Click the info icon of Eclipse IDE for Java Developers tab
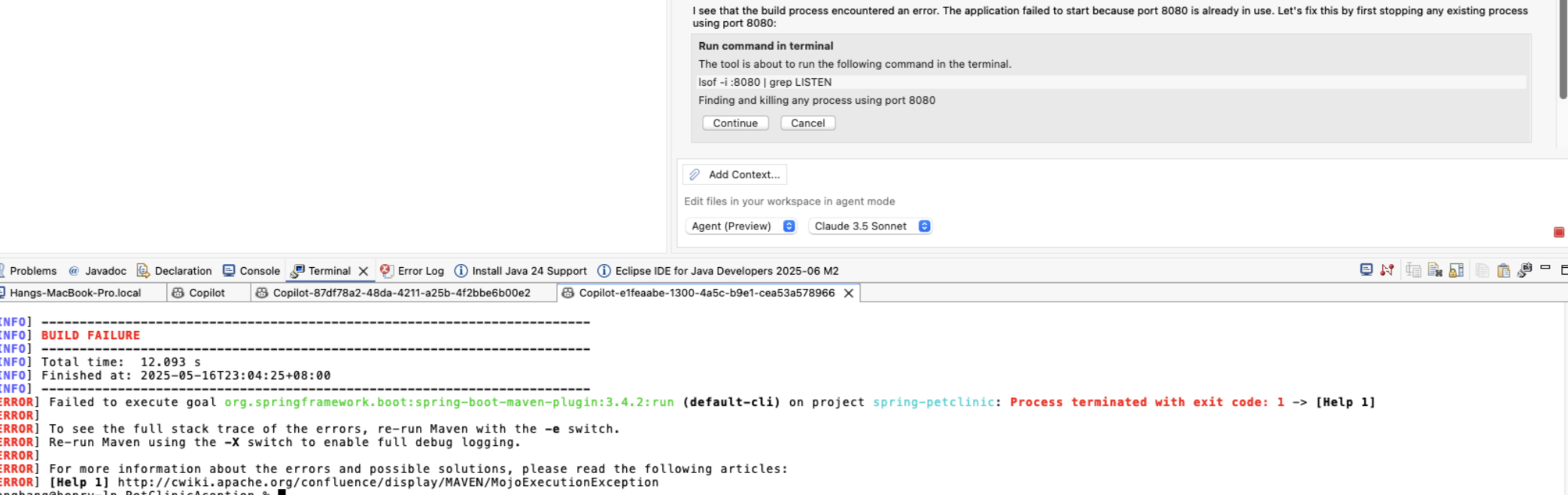The height and width of the screenshot is (495, 1568). tap(604, 271)
